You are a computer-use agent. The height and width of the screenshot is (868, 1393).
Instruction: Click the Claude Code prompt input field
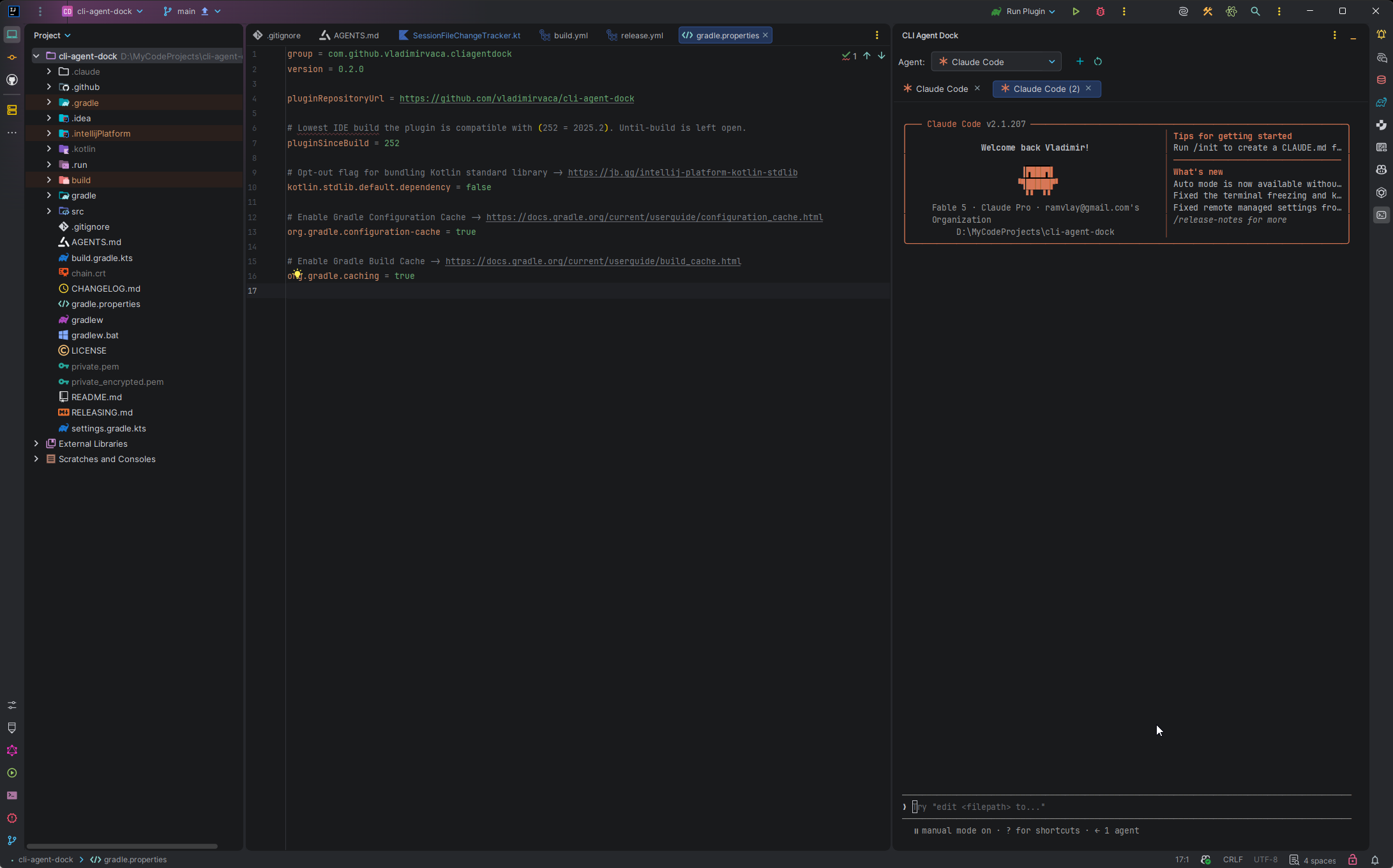coord(1127,807)
